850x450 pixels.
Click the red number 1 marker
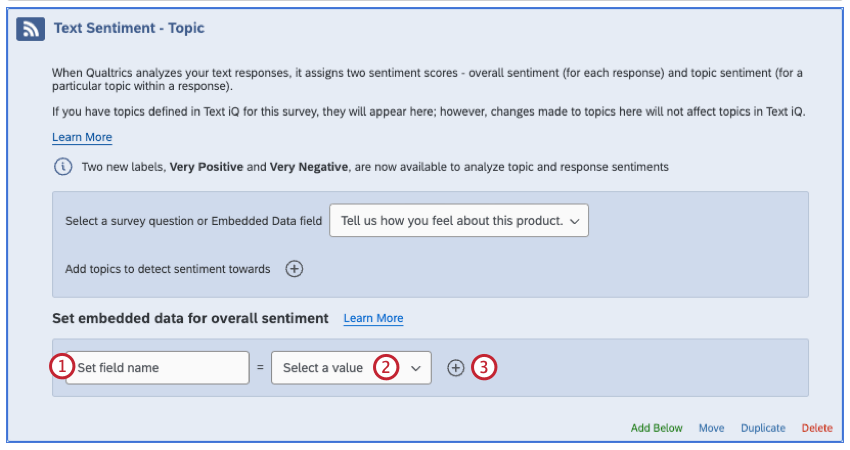point(63,367)
